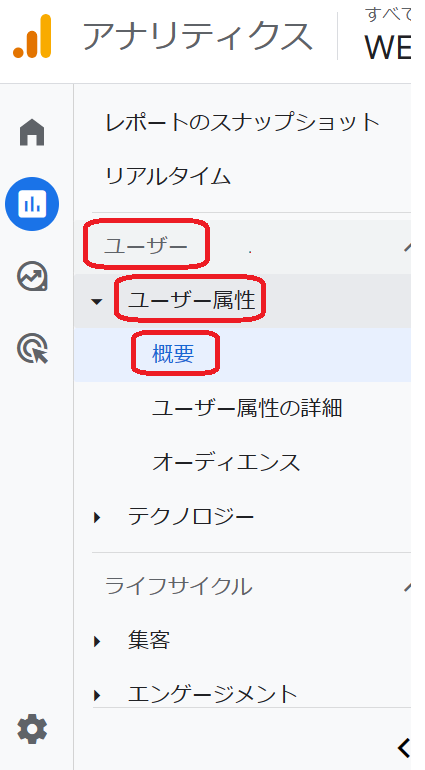Open the Advertising target cursor icon
Image resolution: width=425 pixels, height=770 pixels.
[x=32, y=349]
